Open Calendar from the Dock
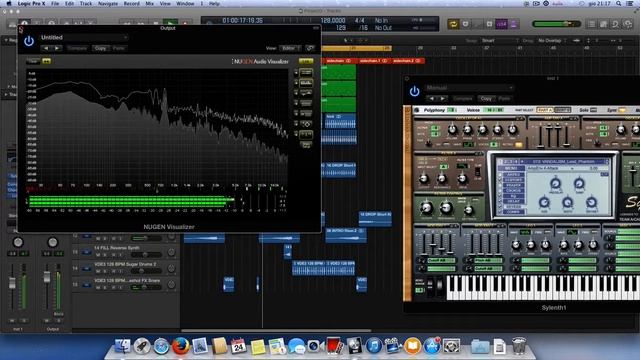 239,346
